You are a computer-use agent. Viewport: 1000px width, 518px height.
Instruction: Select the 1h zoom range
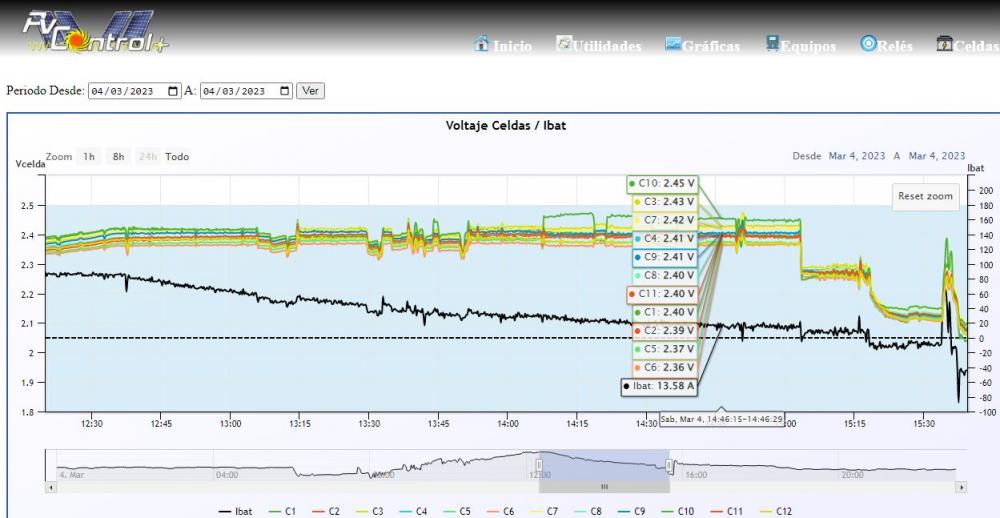[89, 156]
